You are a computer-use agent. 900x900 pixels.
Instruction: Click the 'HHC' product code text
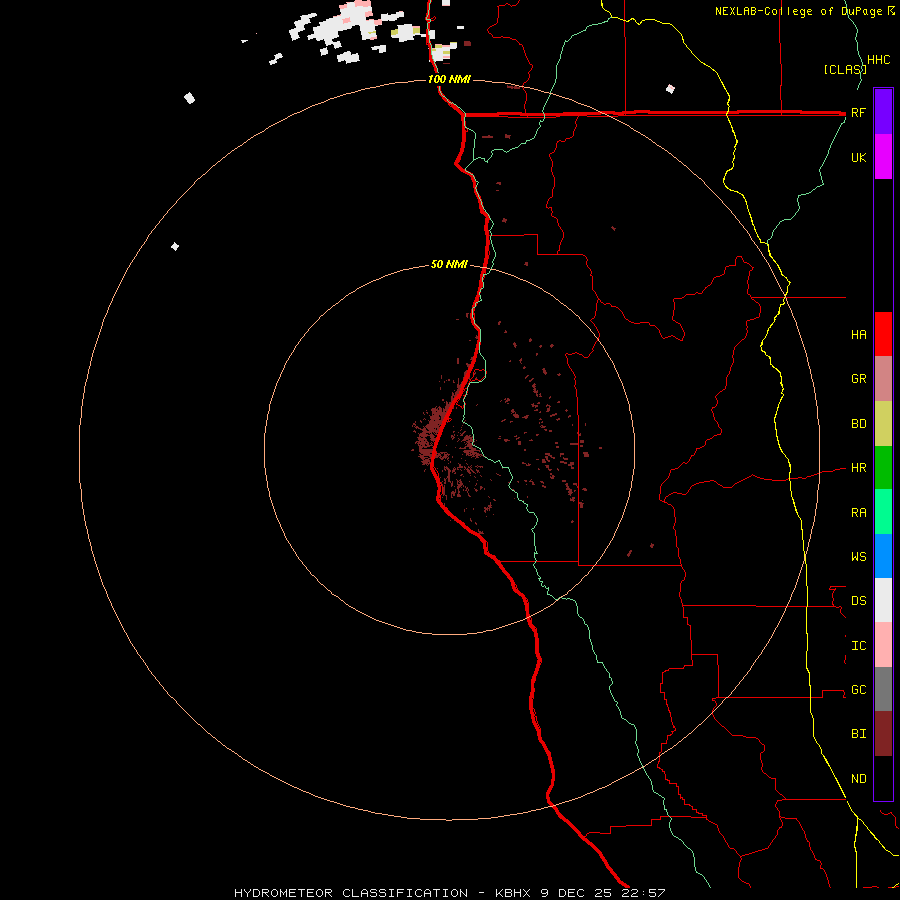click(x=878, y=60)
